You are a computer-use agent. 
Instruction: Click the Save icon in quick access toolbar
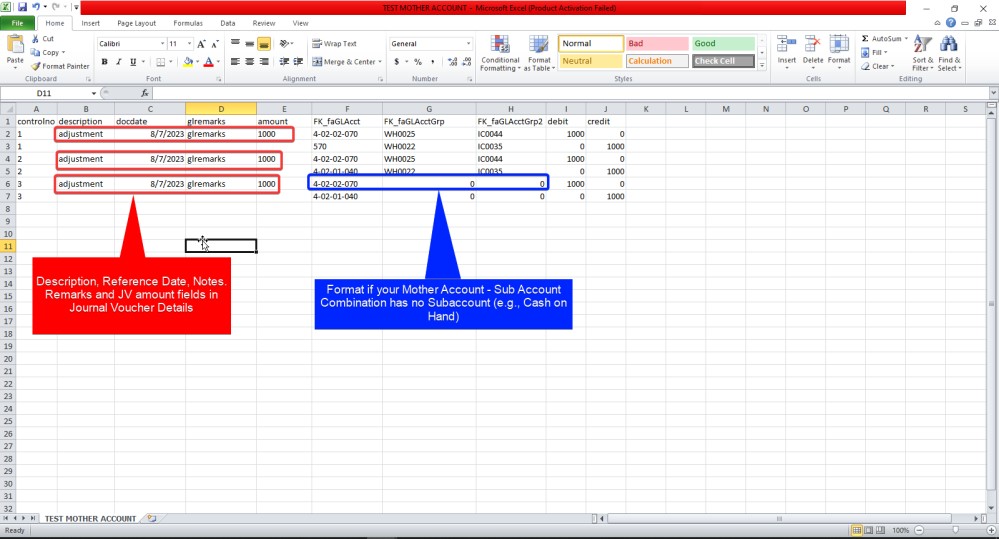click(x=22, y=7)
